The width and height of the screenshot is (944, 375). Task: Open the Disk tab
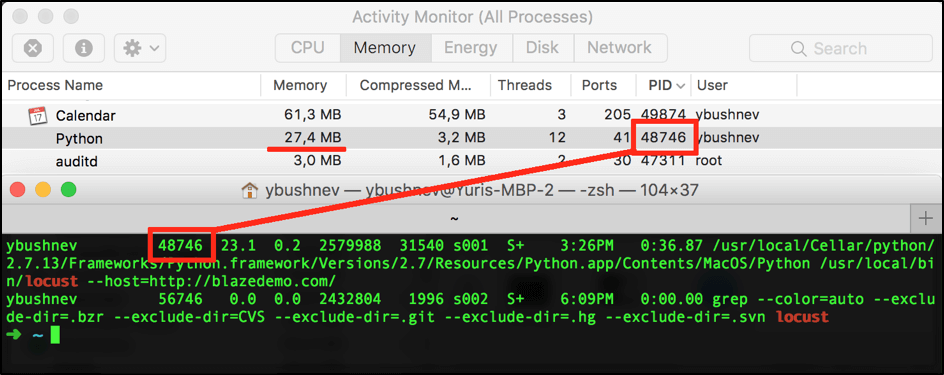[x=542, y=48]
